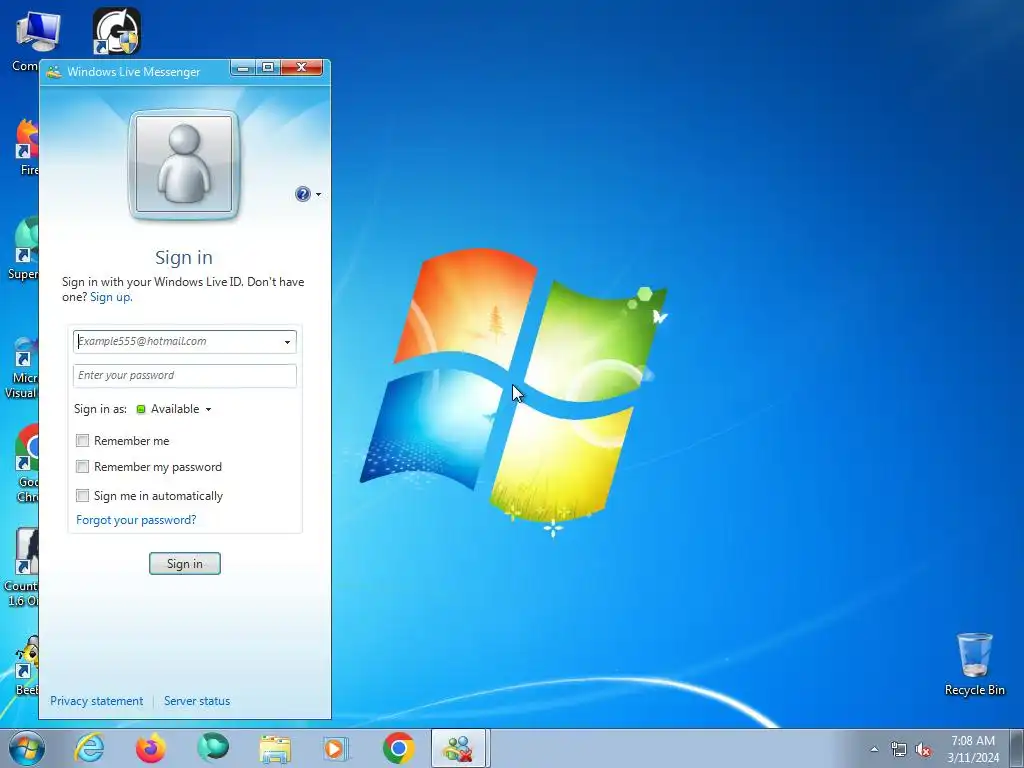
Task: Tick the Remember my password checkbox
Action: coord(82,467)
